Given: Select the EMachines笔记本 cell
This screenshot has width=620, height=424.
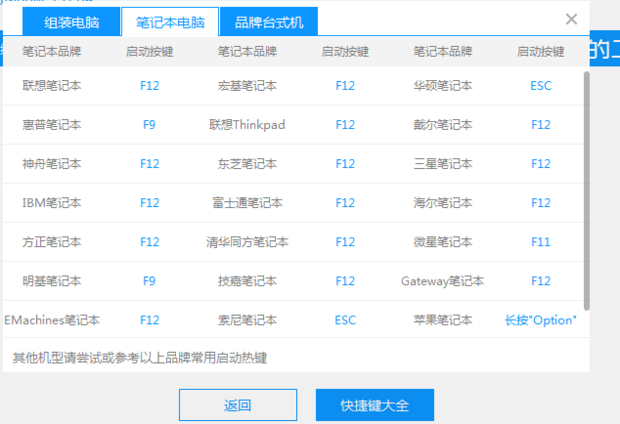Looking at the screenshot, I should [x=52, y=320].
